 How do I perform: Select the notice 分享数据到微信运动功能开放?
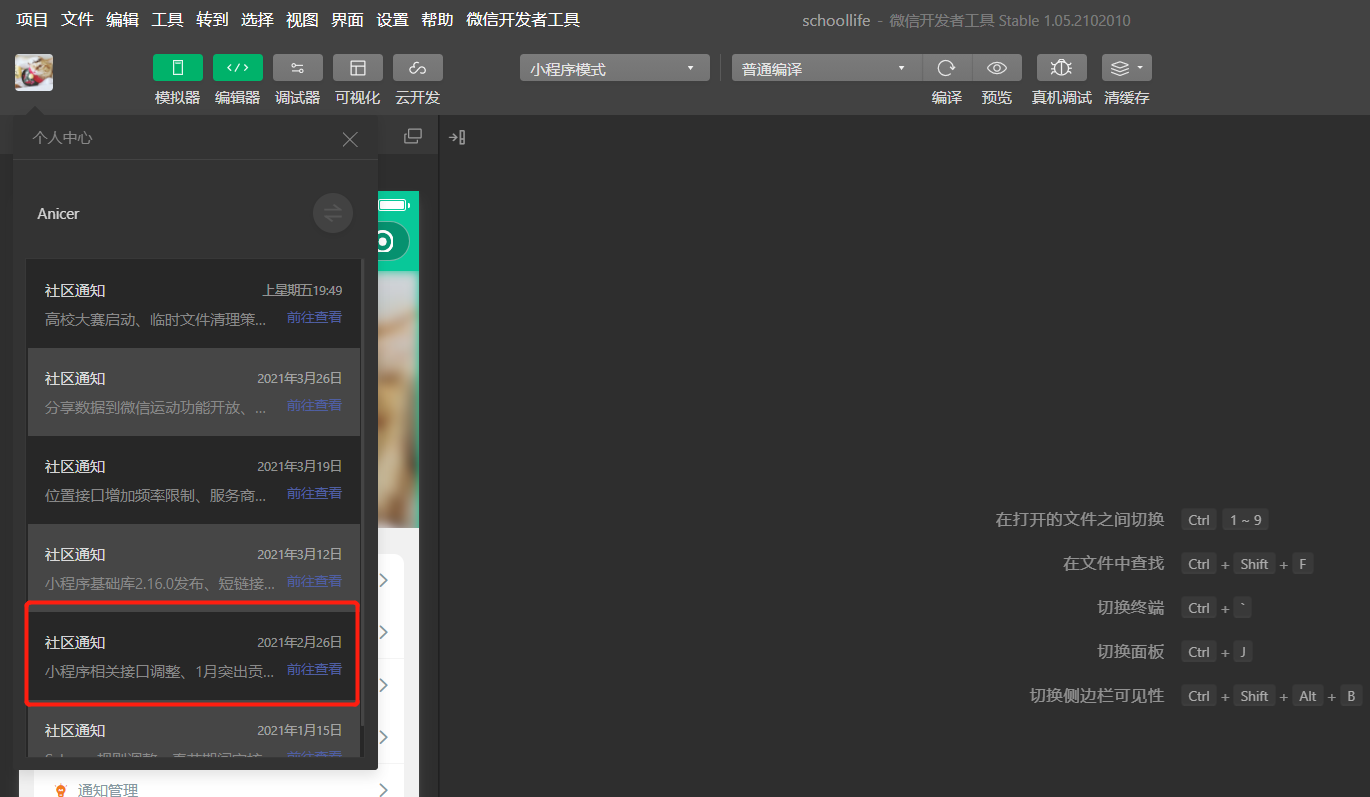click(194, 392)
